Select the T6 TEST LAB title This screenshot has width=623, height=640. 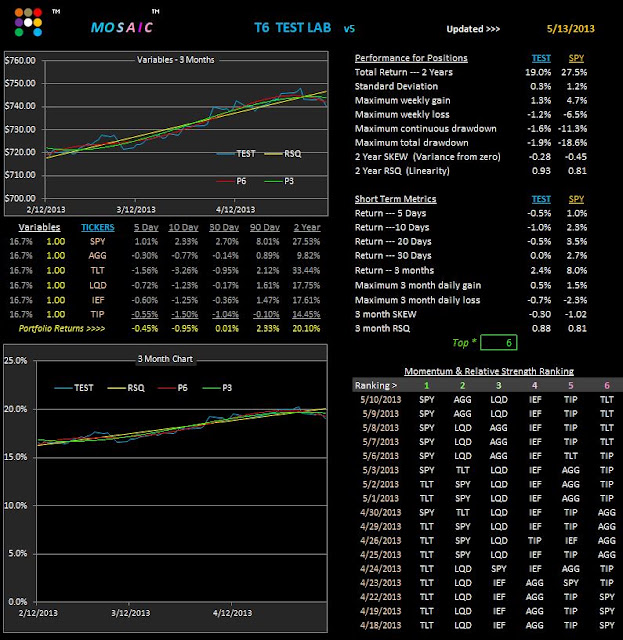tap(292, 27)
